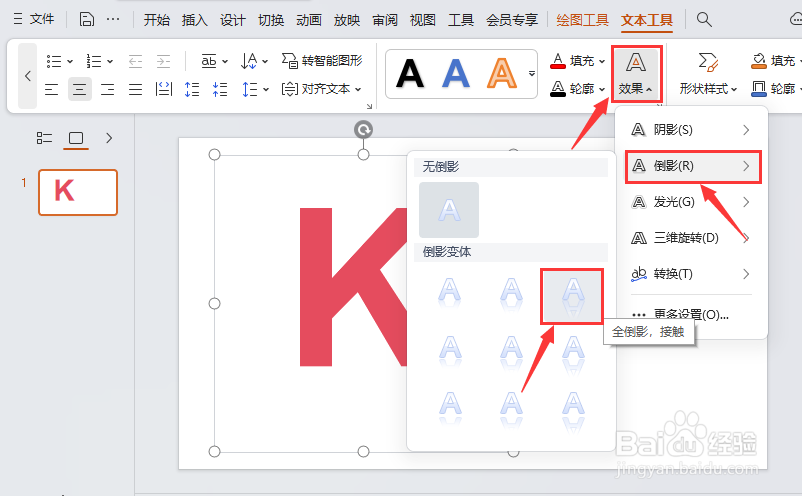Open the 发光(G) submenu
The width and height of the screenshot is (802, 496).
(x=691, y=202)
